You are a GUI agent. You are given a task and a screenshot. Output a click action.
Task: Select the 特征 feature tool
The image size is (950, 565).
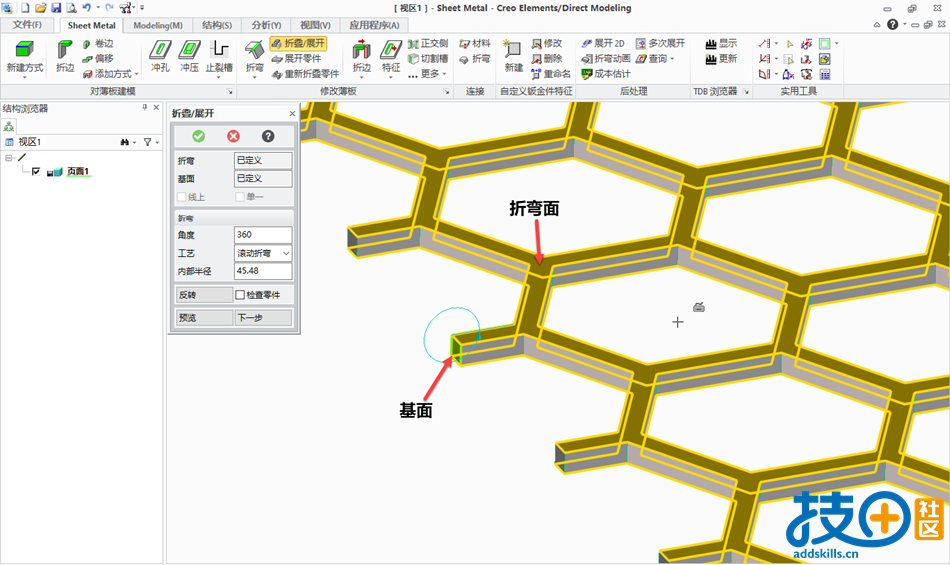391,56
